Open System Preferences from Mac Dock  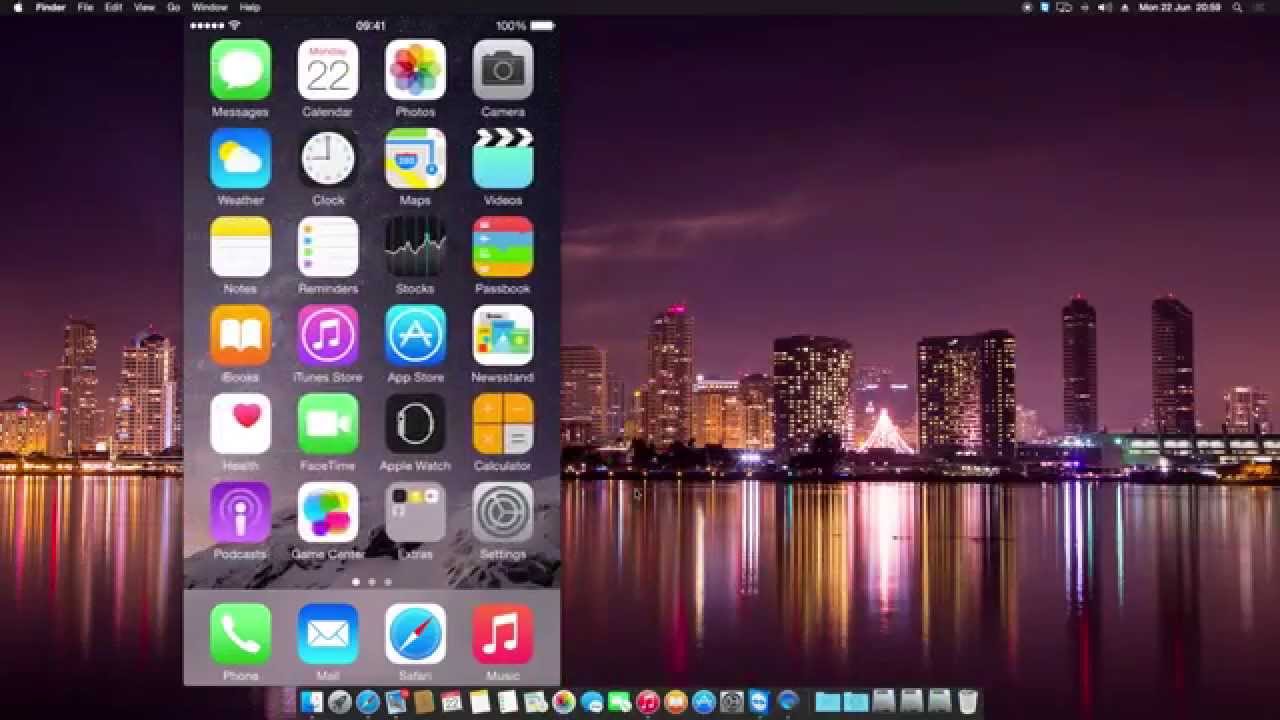[x=731, y=702]
